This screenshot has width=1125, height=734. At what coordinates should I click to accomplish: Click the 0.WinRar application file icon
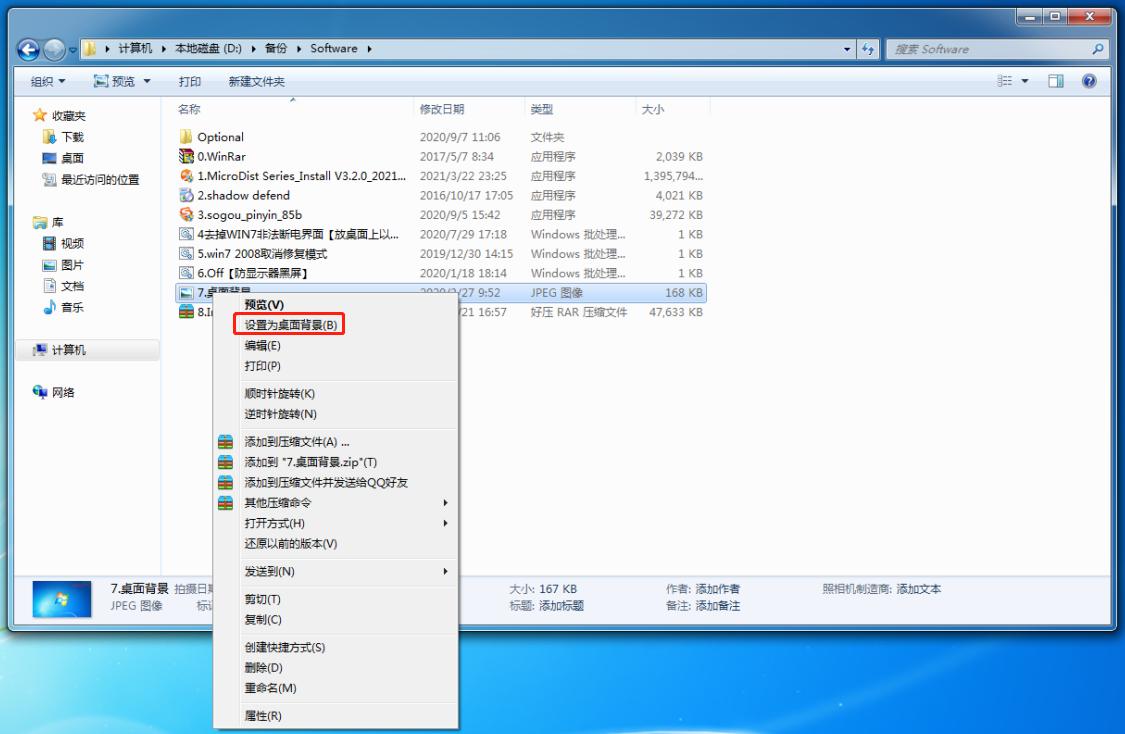(x=186, y=156)
